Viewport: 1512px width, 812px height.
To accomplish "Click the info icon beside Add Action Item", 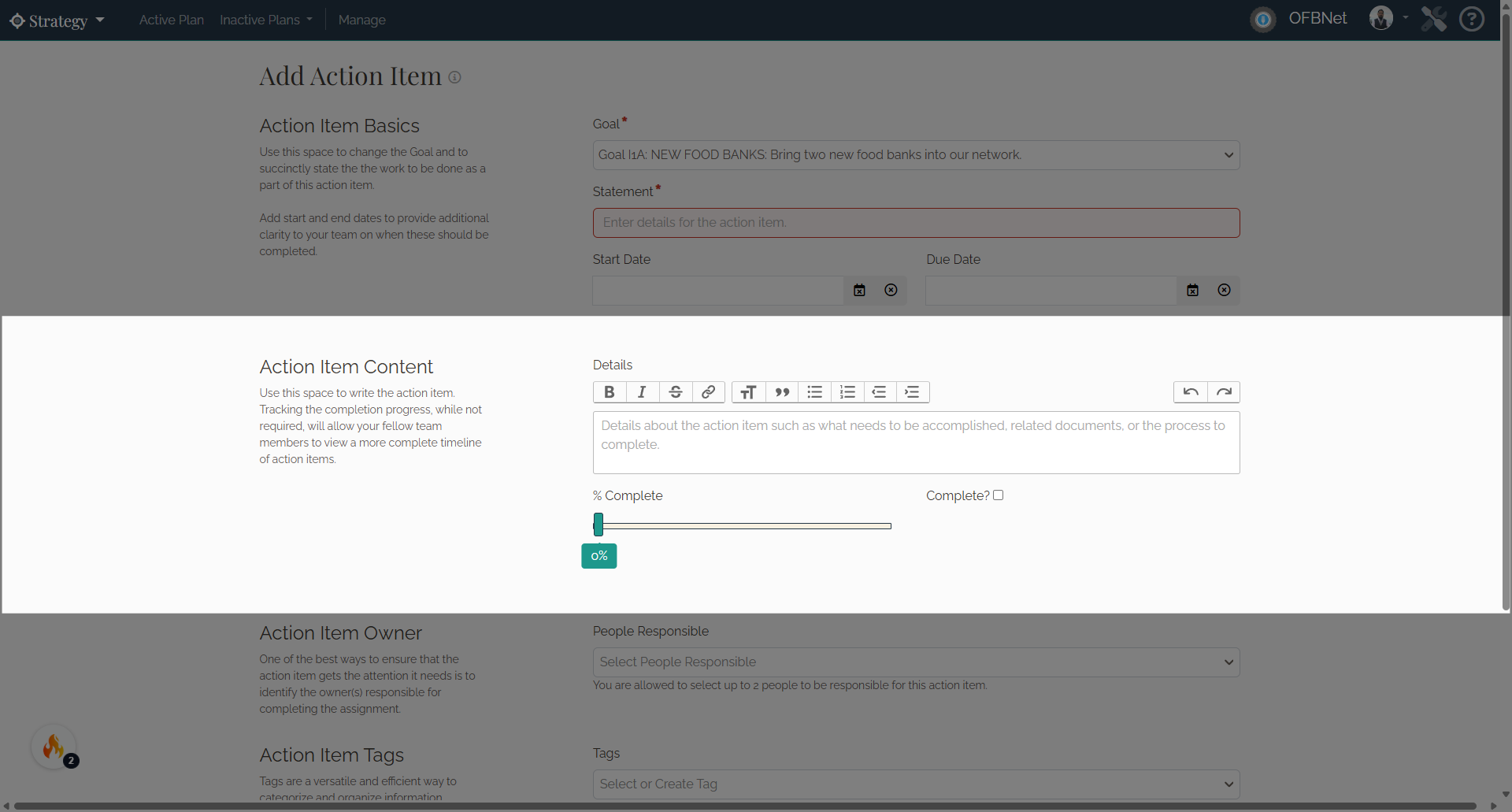I will click(454, 77).
